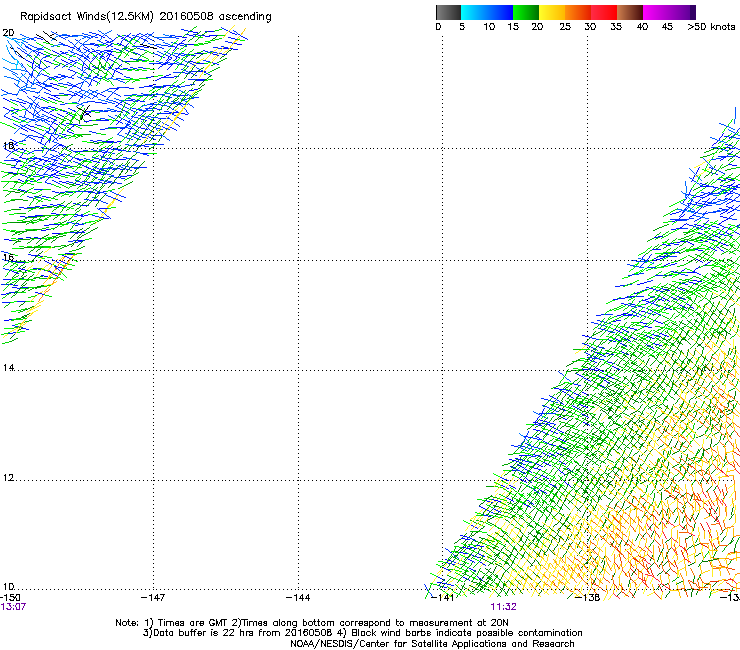Click the '12' latitude axis label

[x=8, y=478]
